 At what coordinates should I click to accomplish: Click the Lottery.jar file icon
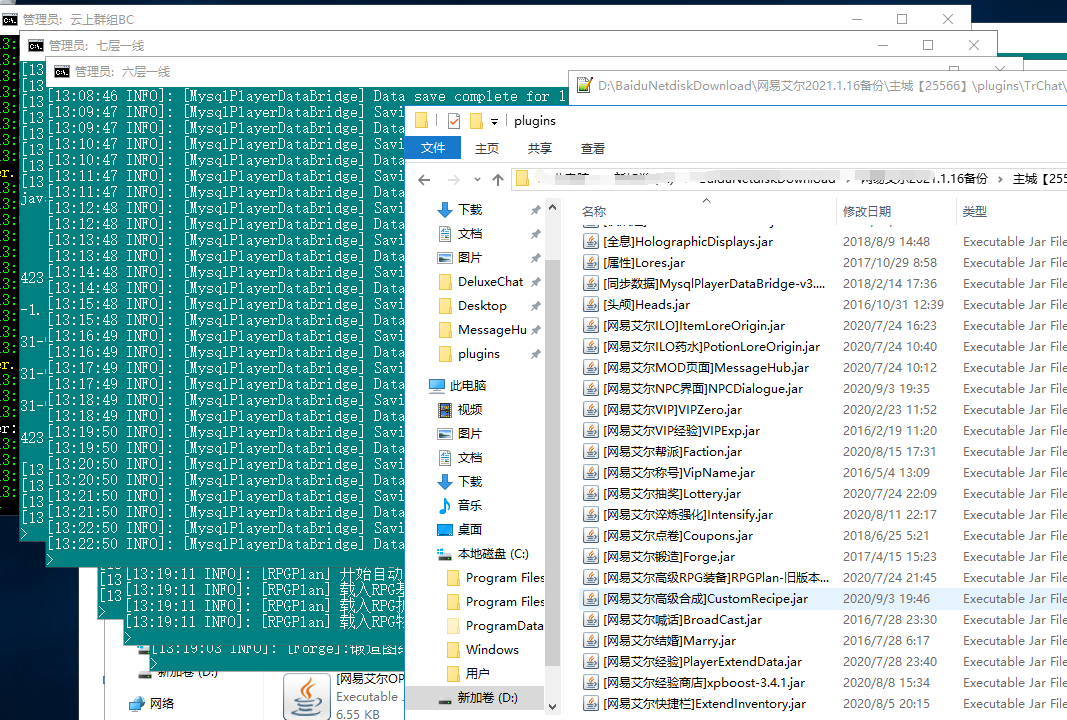591,494
